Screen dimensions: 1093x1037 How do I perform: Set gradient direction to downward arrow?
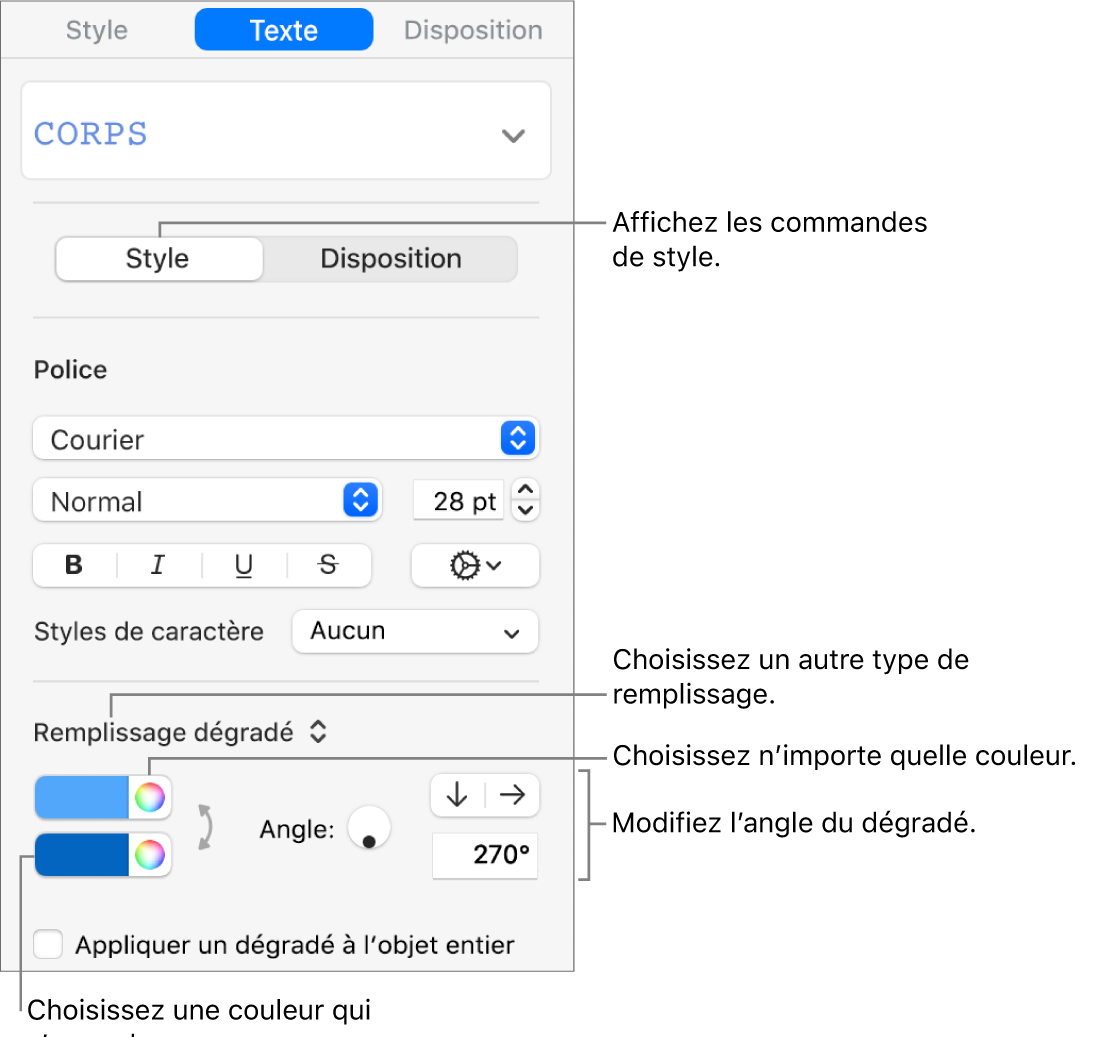click(x=457, y=795)
